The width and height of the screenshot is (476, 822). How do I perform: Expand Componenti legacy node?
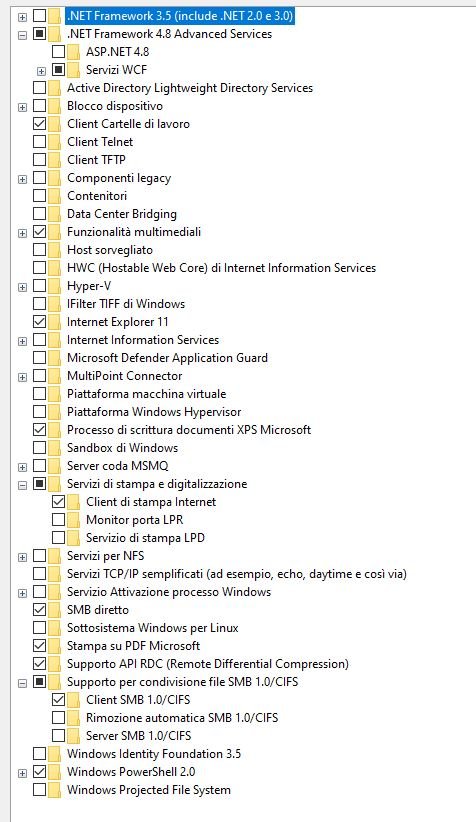click(22, 179)
